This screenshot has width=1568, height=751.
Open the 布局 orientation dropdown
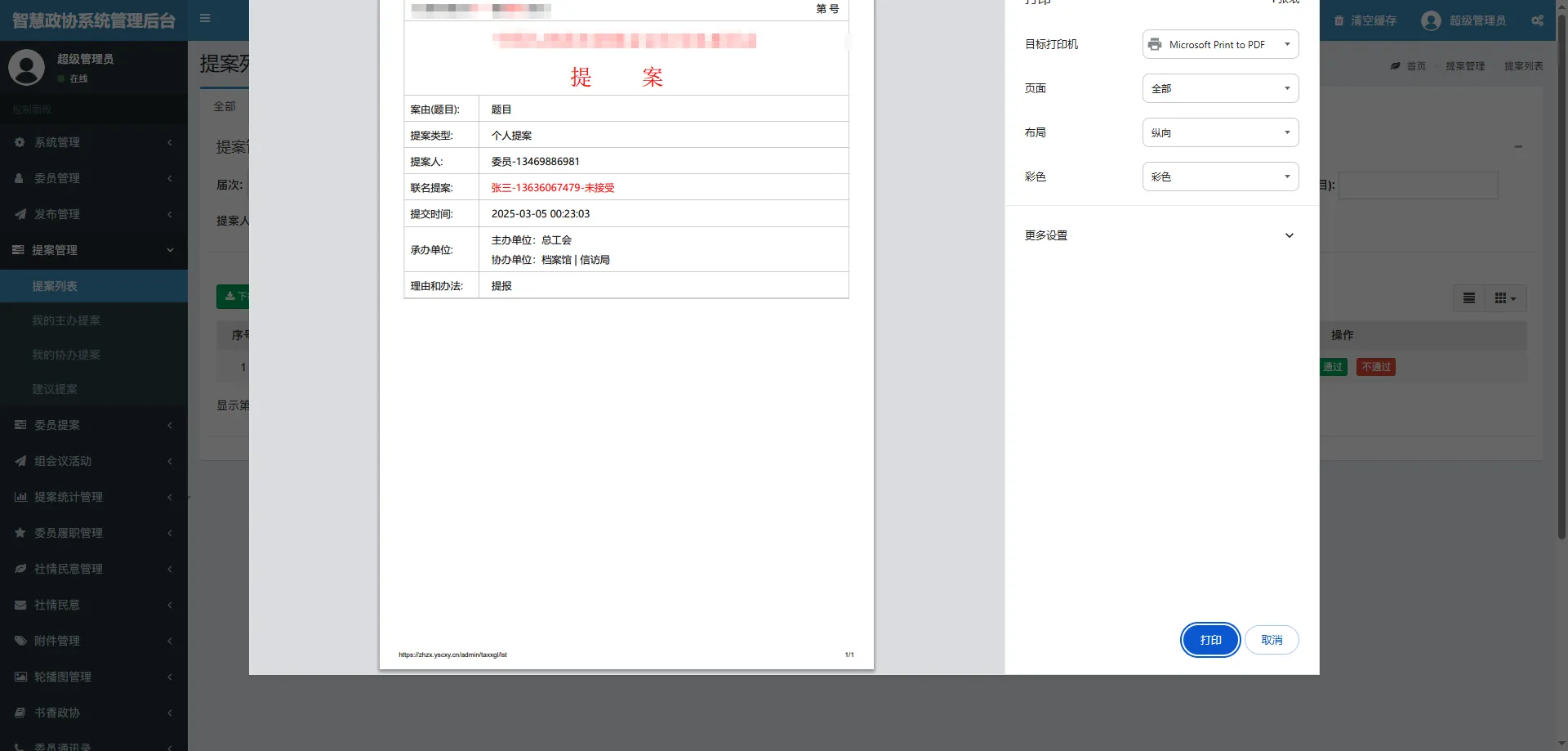coord(1220,132)
